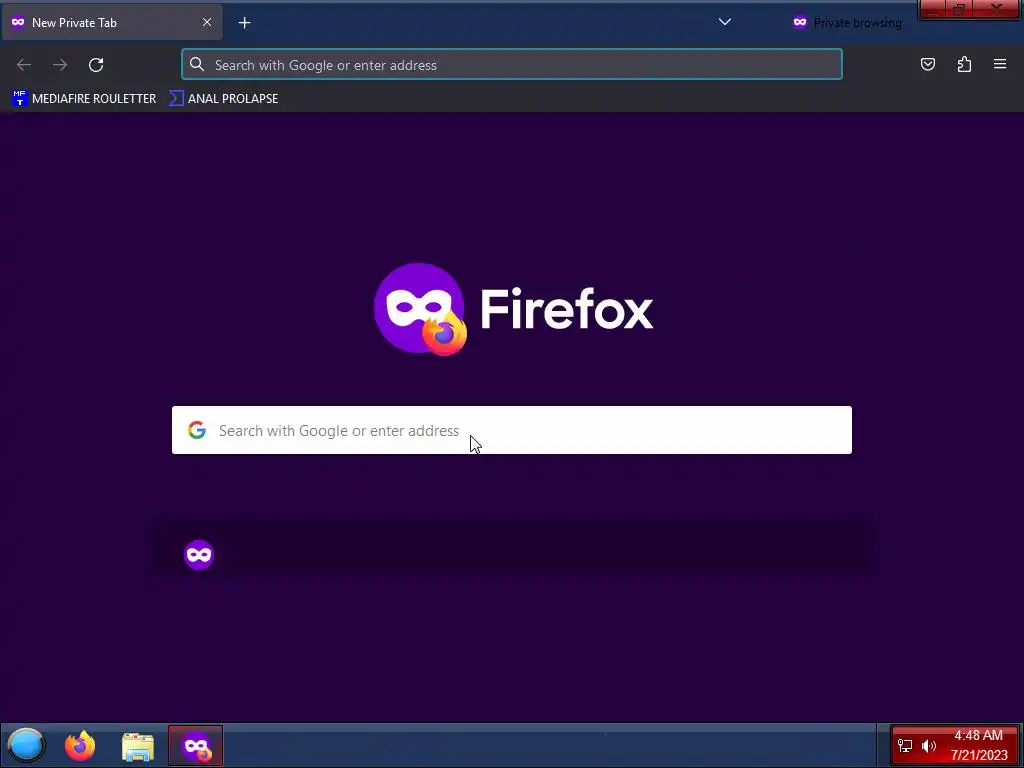Click the Private browsing indicator
The height and width of the screenshot is (768, 1024).
tap(847, 23)
